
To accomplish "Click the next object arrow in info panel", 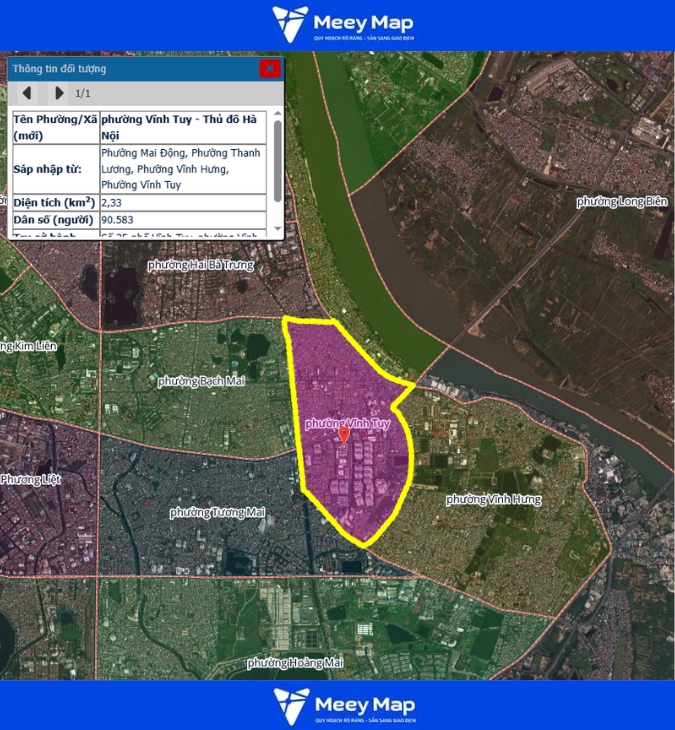I will 59,93.
